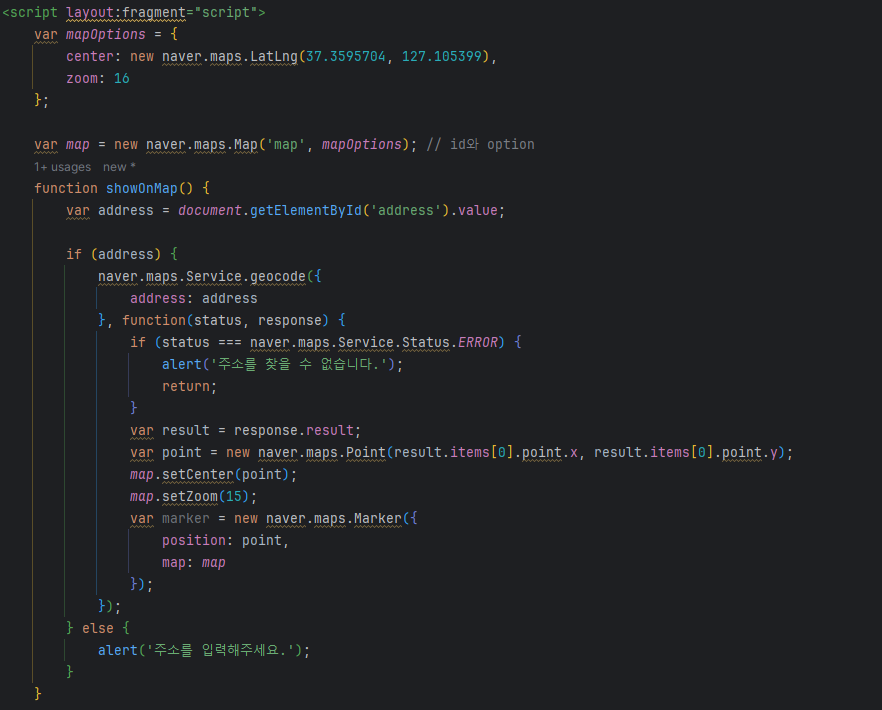
Task: Click the zoom value 16
Action: pyautogui.click(x=122, y=78)
